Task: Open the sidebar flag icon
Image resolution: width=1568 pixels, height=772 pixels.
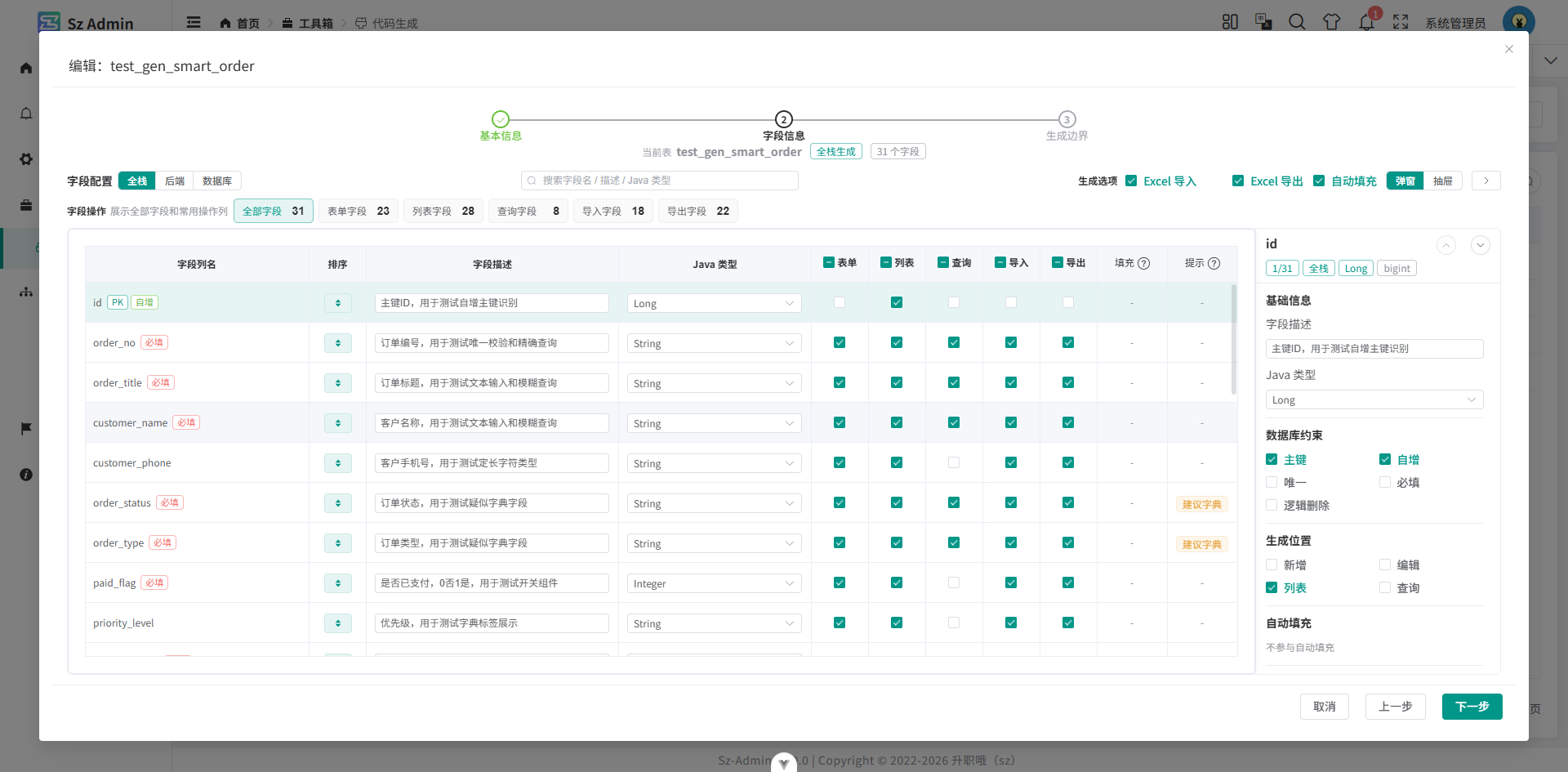Action: click(26, 429)
